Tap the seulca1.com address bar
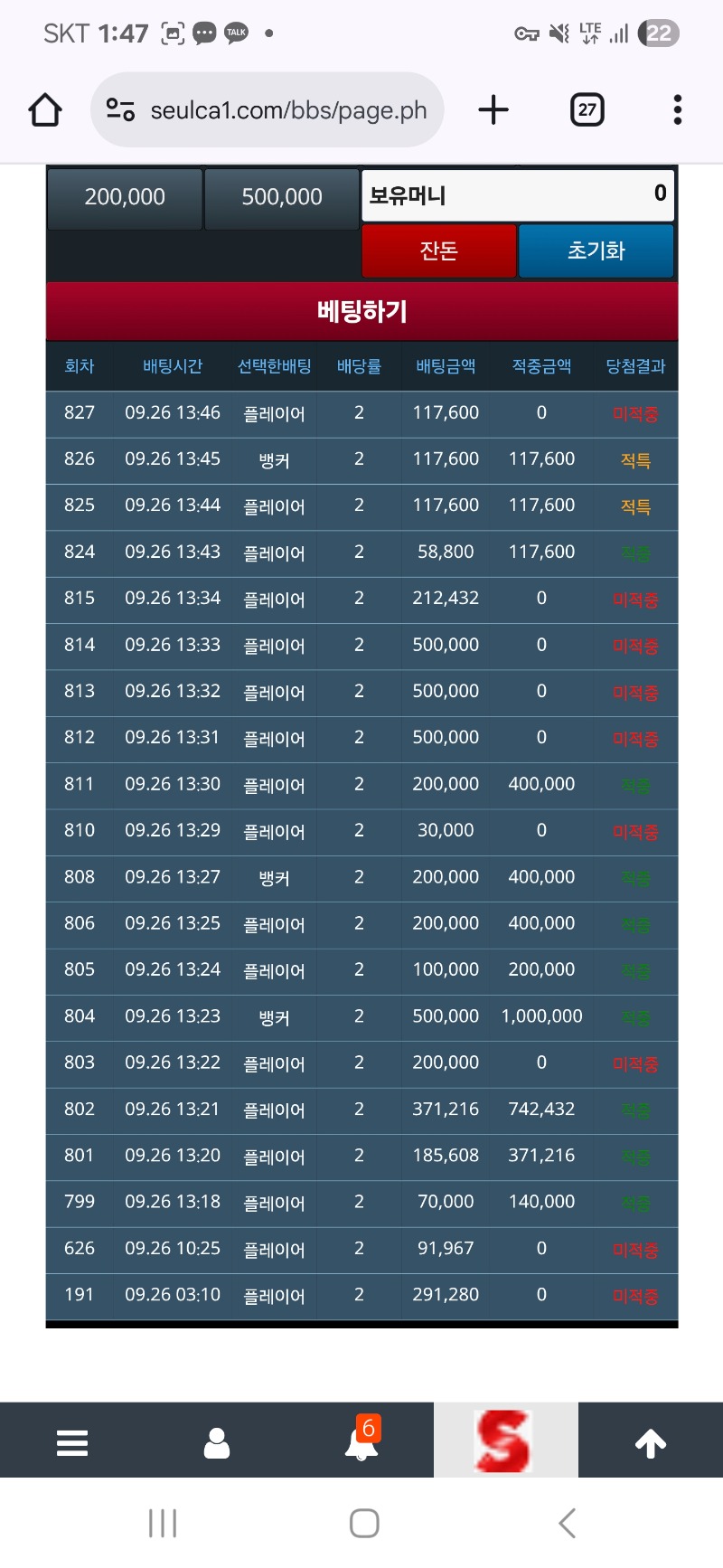The image size is (723, 1568). (x=268, y=110)
